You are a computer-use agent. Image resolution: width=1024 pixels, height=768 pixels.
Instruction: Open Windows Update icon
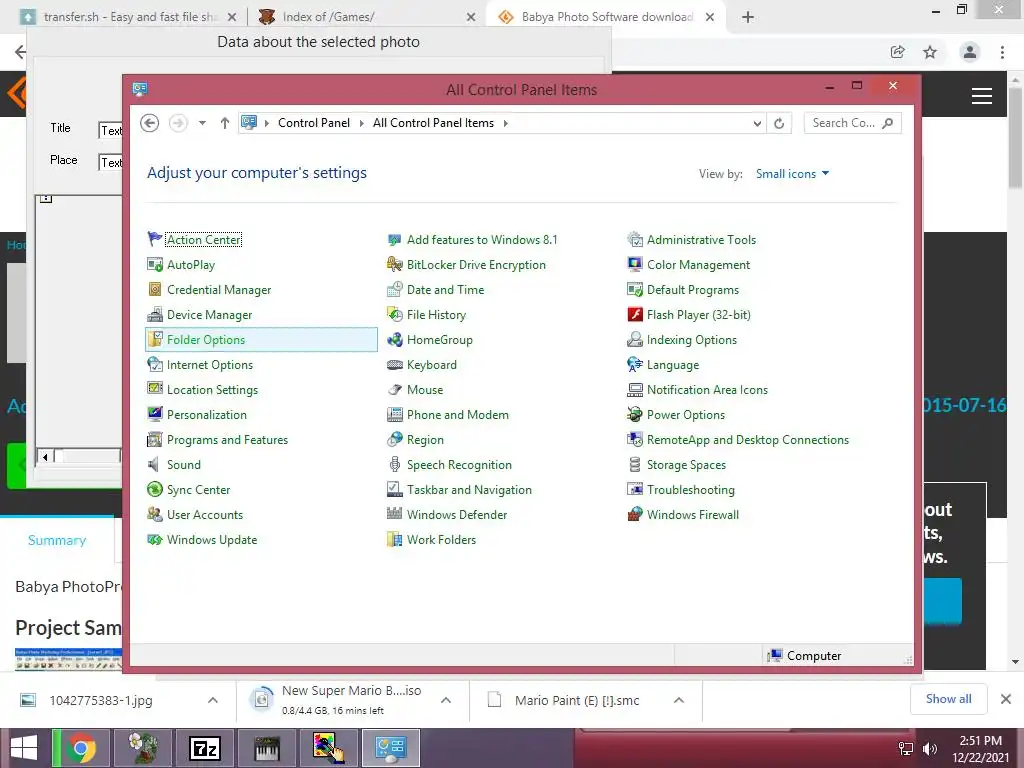[155, 539]
